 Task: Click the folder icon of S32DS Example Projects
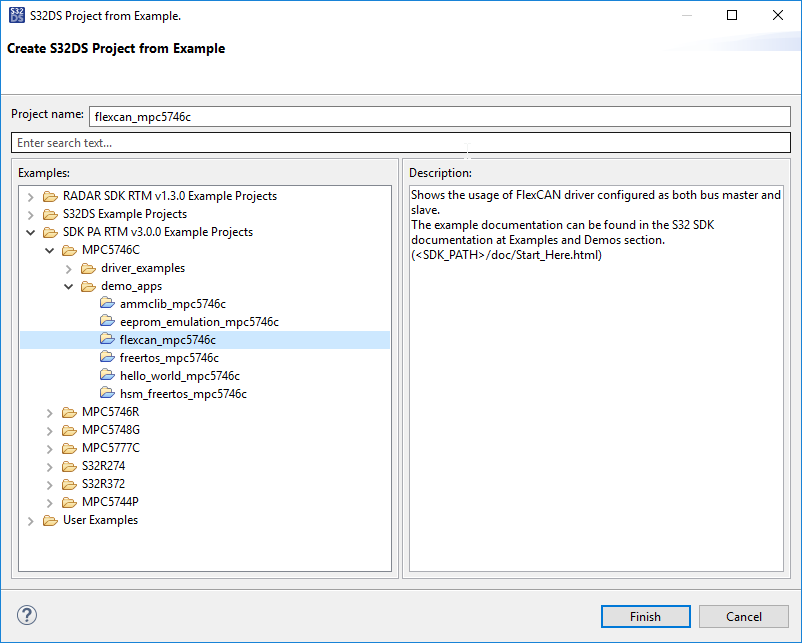(x=50, y=214)
